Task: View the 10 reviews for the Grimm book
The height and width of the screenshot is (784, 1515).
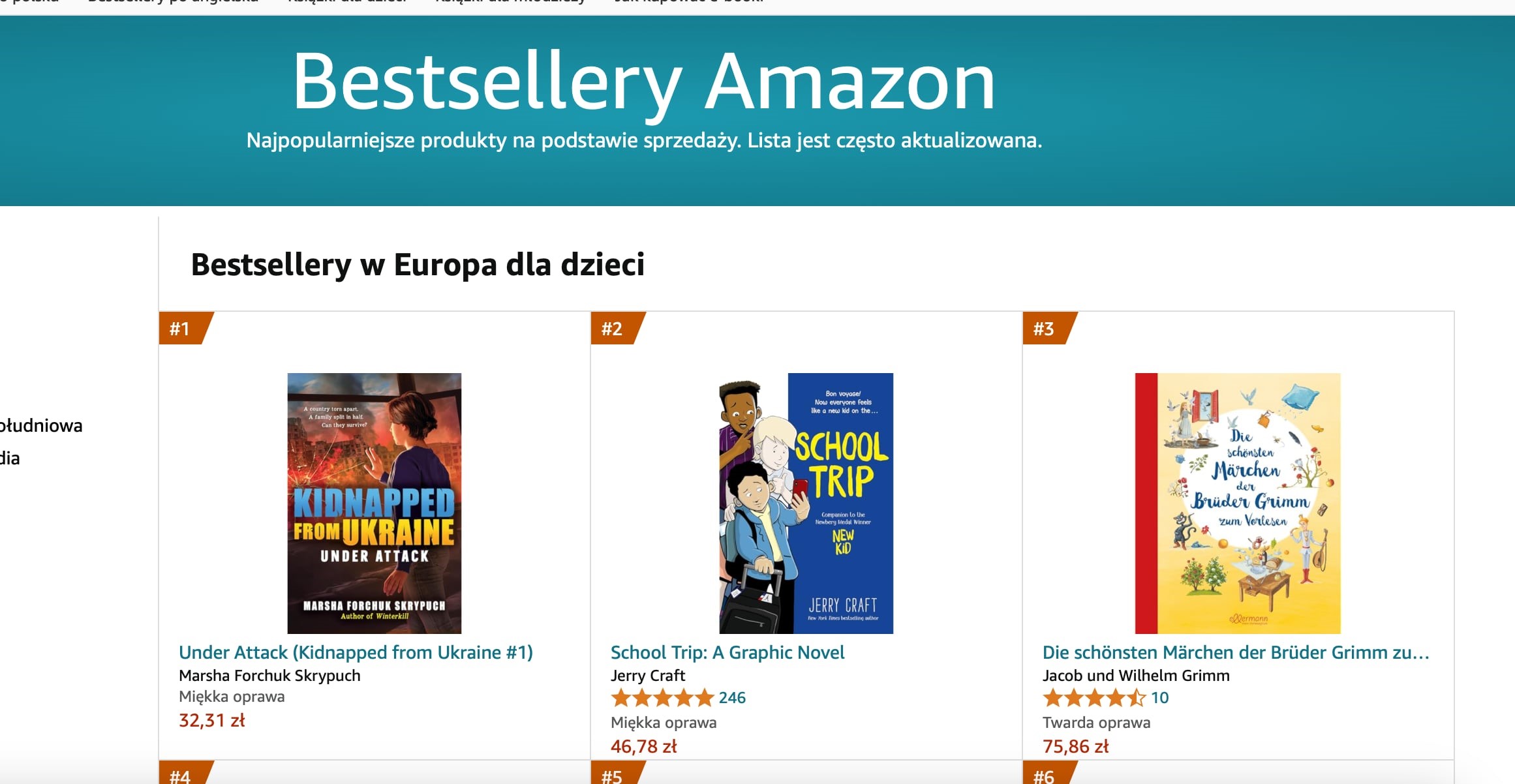Action: click(x=1159, y=698)
